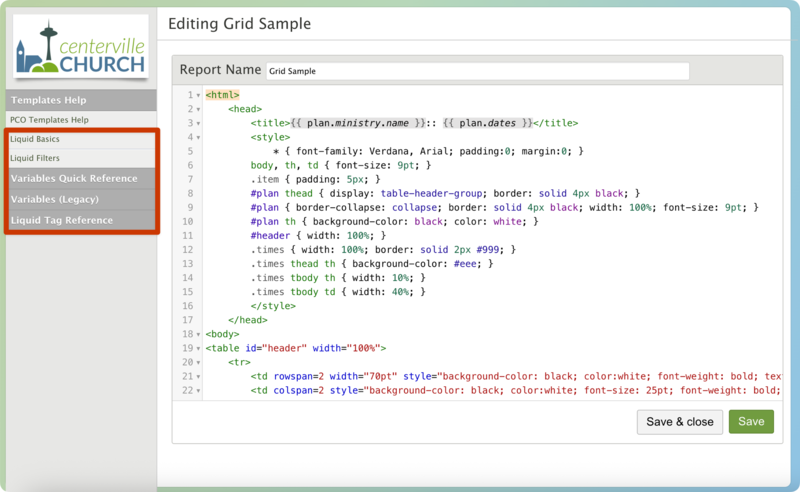Open the PCO Templates Help link
This screenshot has height=492, width=800.
coord(49,120)
